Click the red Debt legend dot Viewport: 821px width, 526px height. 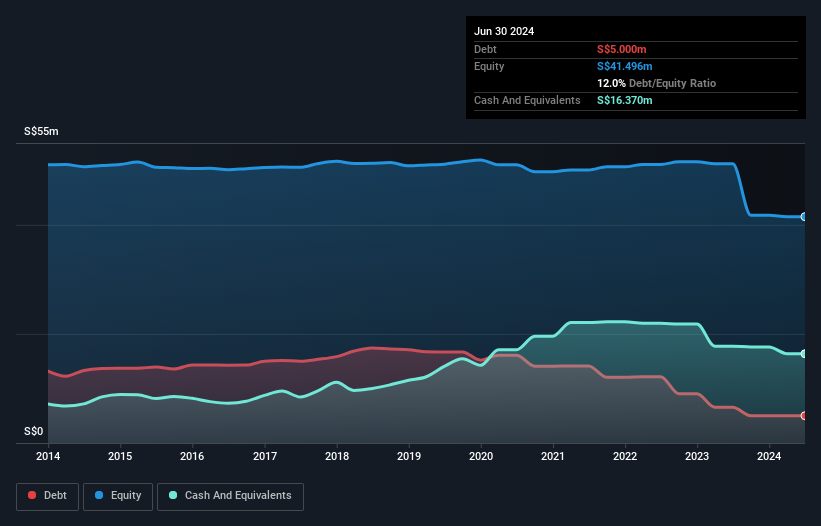tap(32, 495)
